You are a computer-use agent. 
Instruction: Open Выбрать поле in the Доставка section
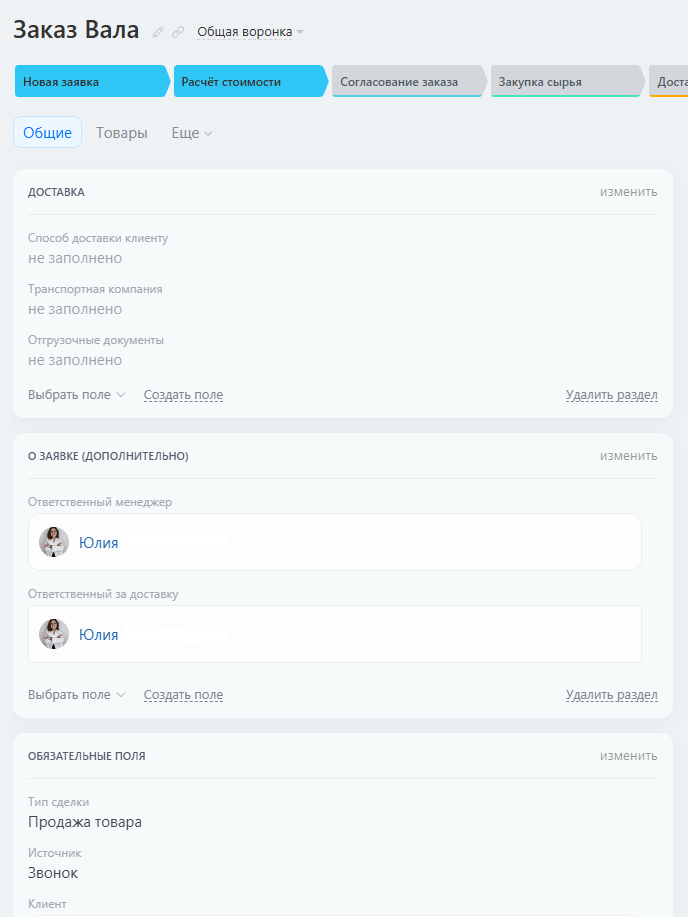point(77,395)
